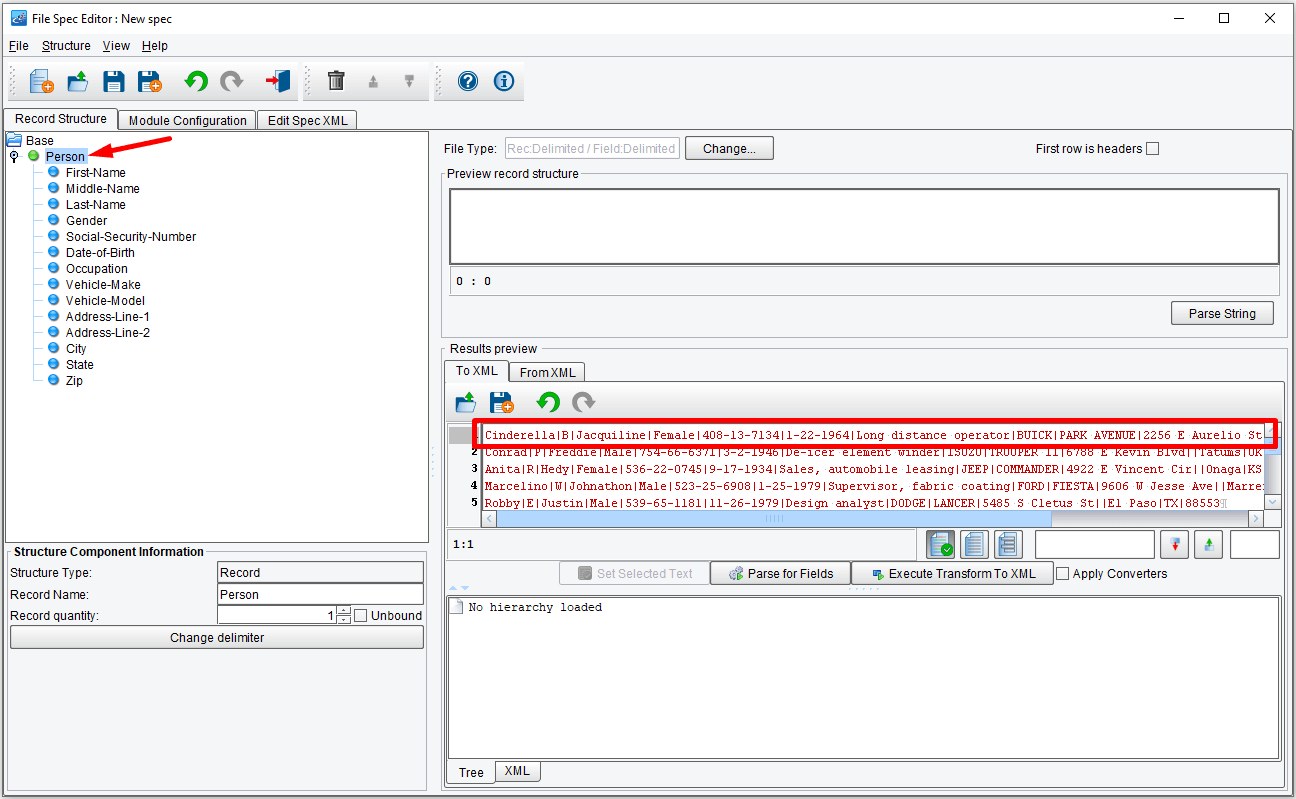The image size is (1296, 799).
Task: Select the Record Structure tab
Action: pyautogui.click(x=61, y=119)
